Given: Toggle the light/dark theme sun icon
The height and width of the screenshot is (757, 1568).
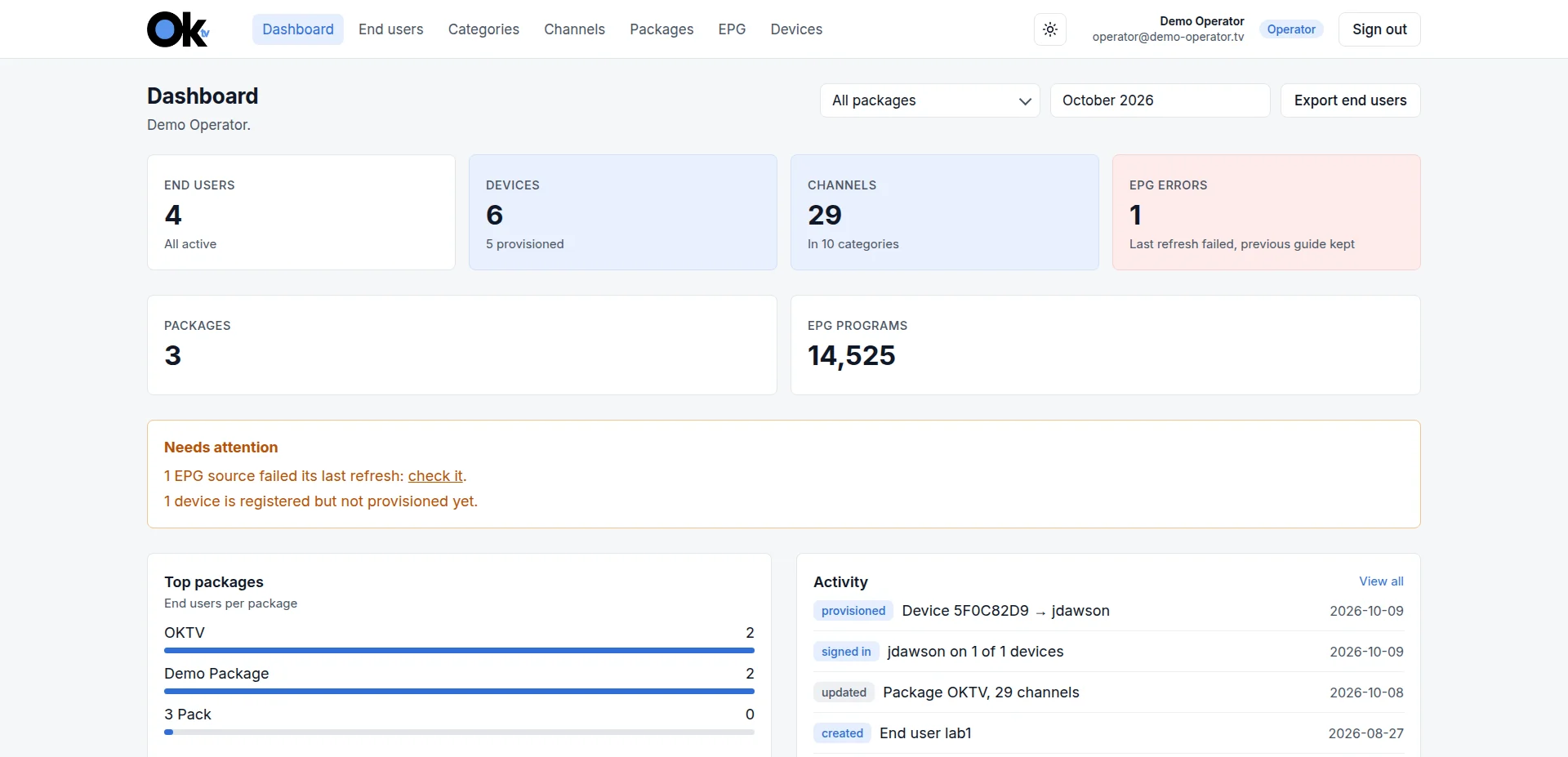Looking at the screenshot, I should (1050, 29).
